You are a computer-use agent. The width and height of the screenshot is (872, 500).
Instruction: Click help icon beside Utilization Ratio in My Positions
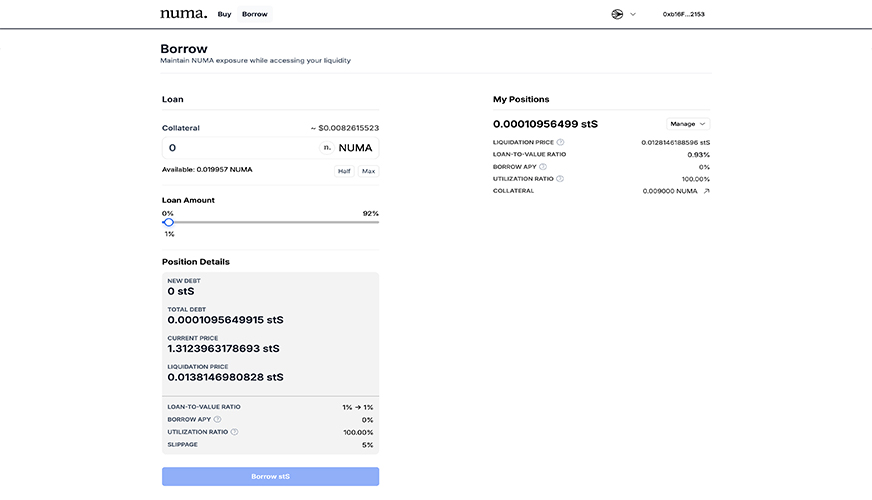click(560, 179)
